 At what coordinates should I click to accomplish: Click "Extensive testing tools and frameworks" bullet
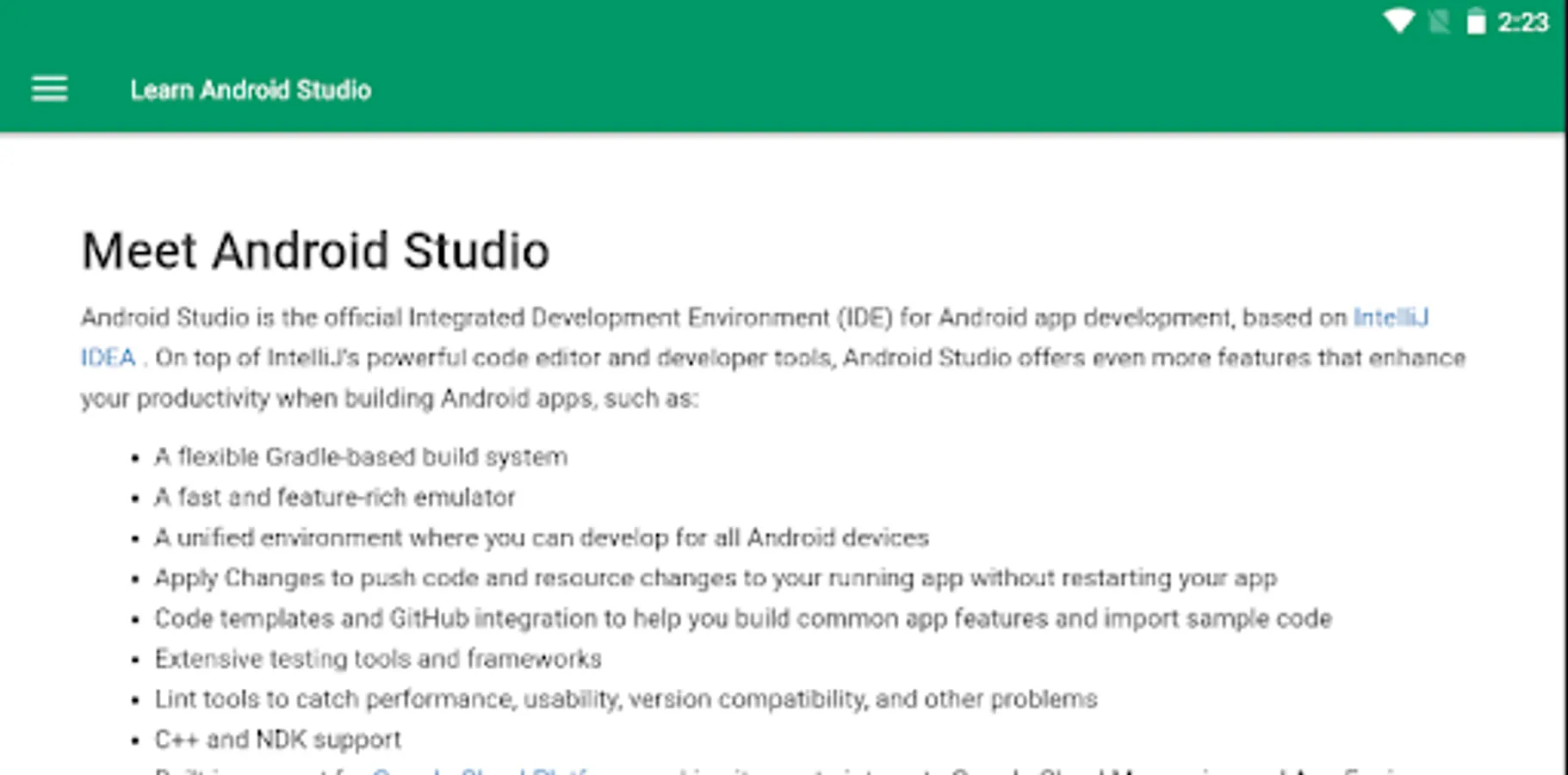tap(378, 659)
